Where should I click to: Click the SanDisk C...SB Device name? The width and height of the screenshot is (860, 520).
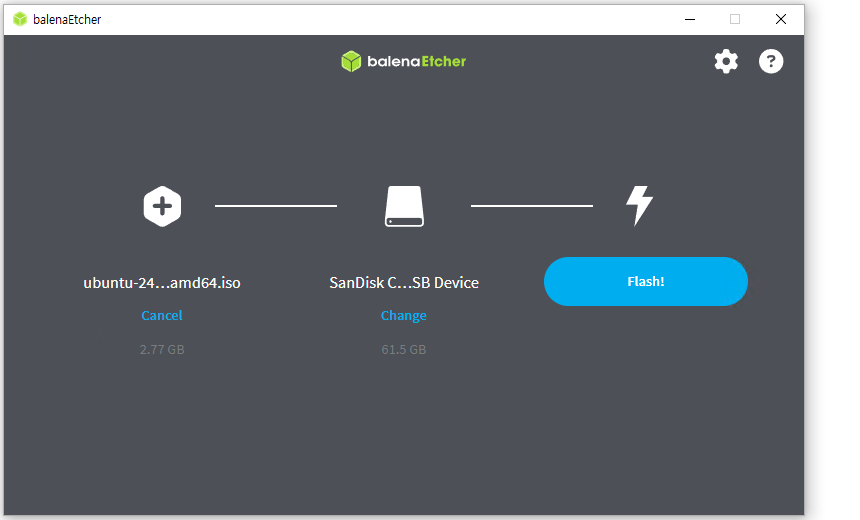(404, 282)
